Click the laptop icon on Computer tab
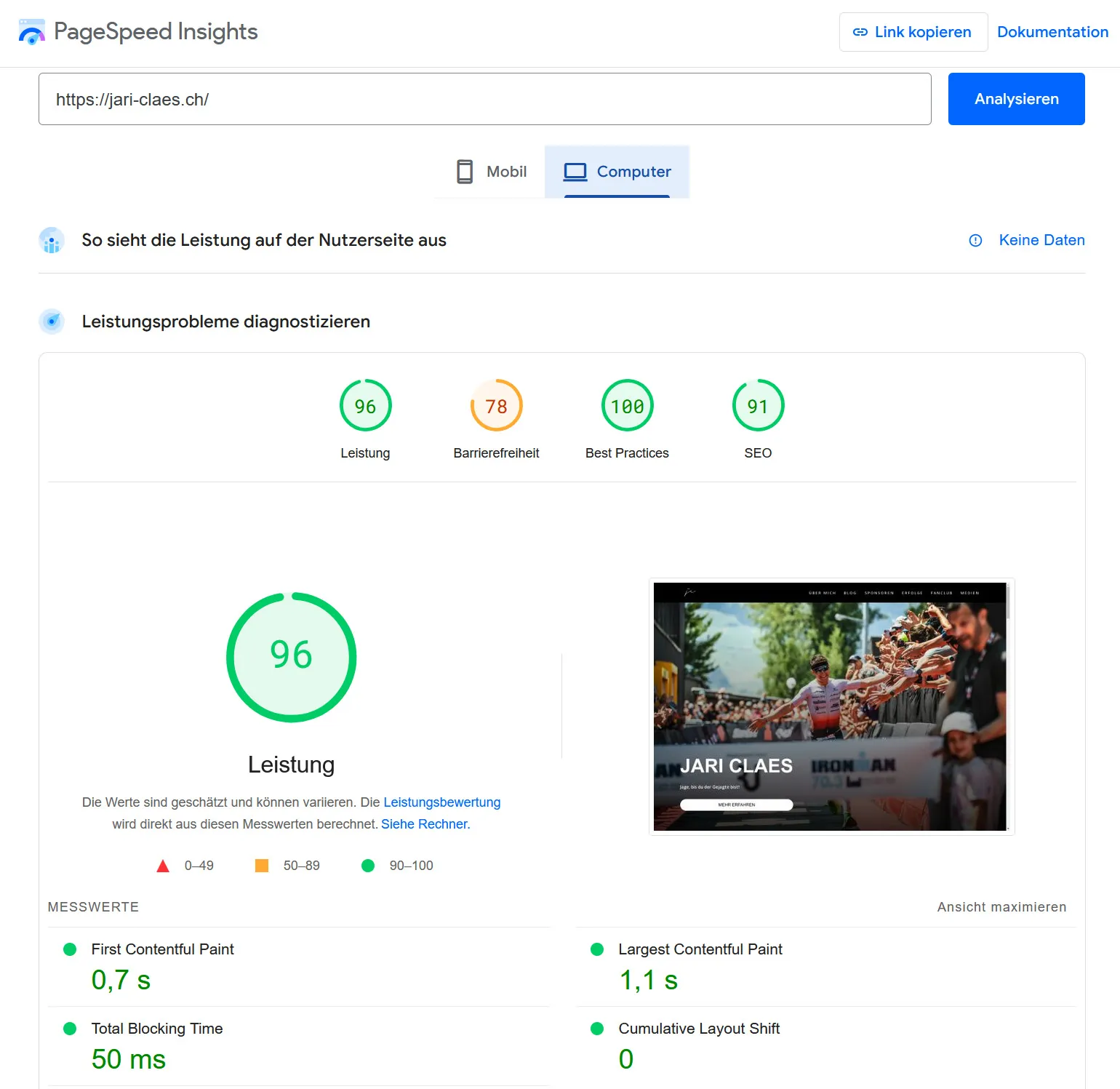This screenshot has width=1120, height=1089. pos(575,172)
